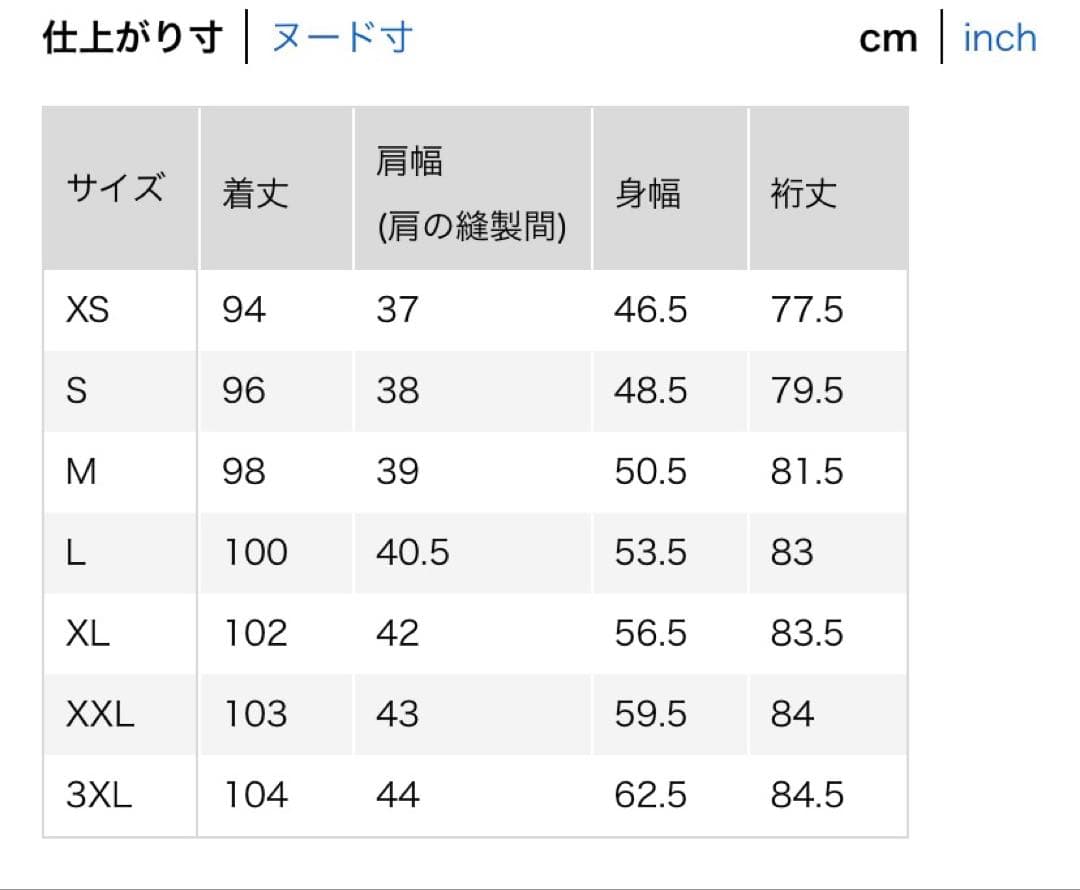Click the inch hyperlink
This screenshot has height=890, width=1080.
(x=999, y=37)
